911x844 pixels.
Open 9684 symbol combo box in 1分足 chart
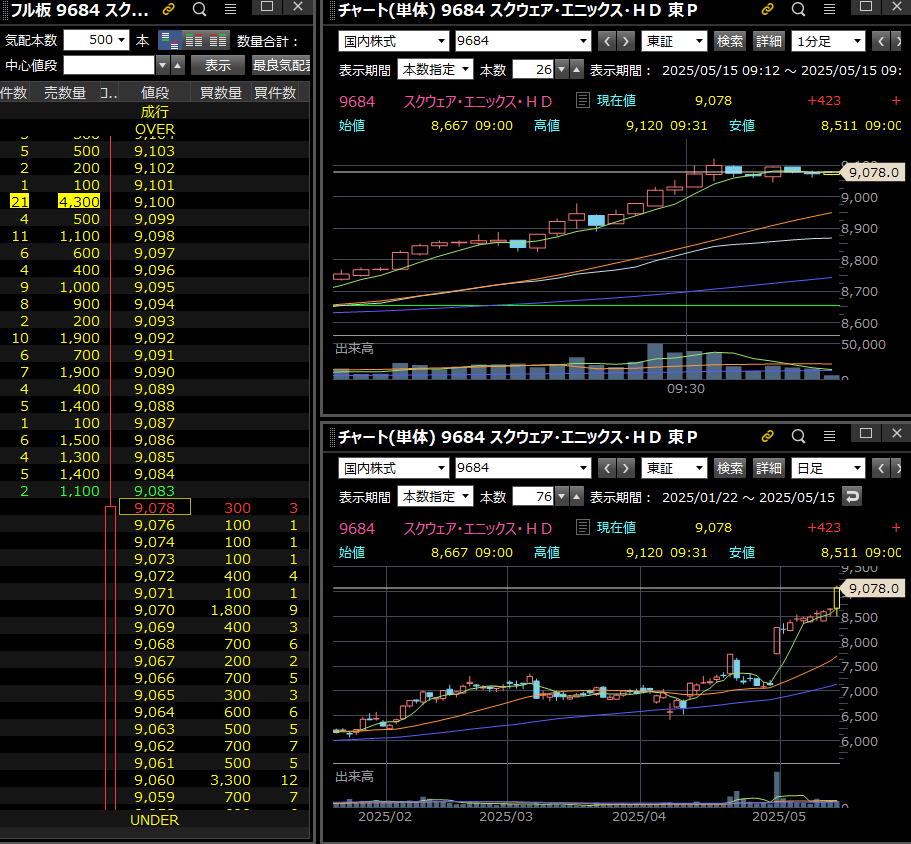point(522,41)
